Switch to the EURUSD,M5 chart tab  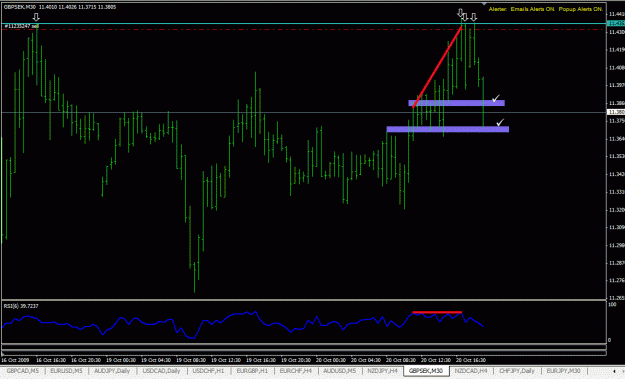click(66, 371)
